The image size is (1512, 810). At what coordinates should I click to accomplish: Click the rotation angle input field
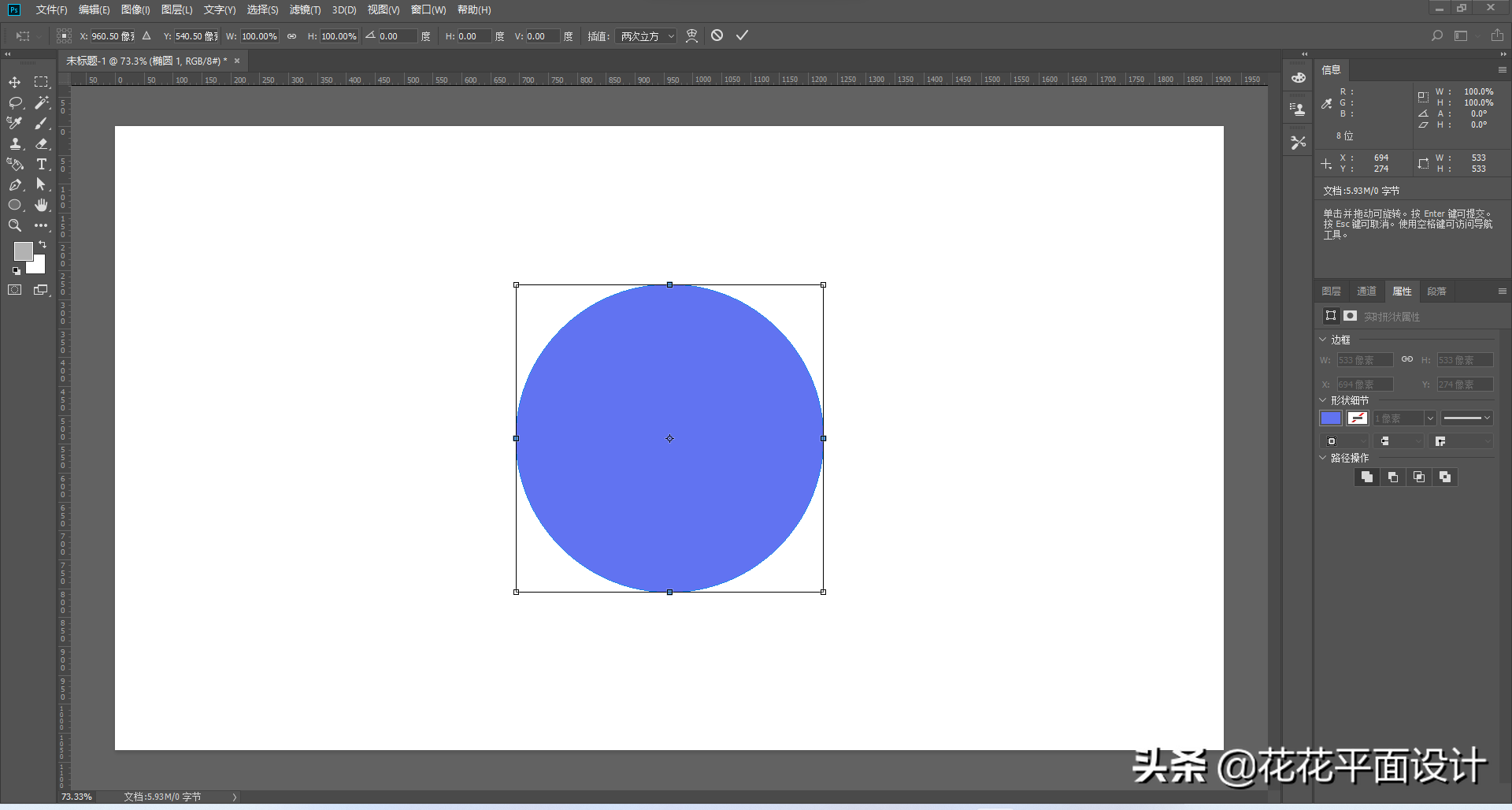click(x=397, y=36)
